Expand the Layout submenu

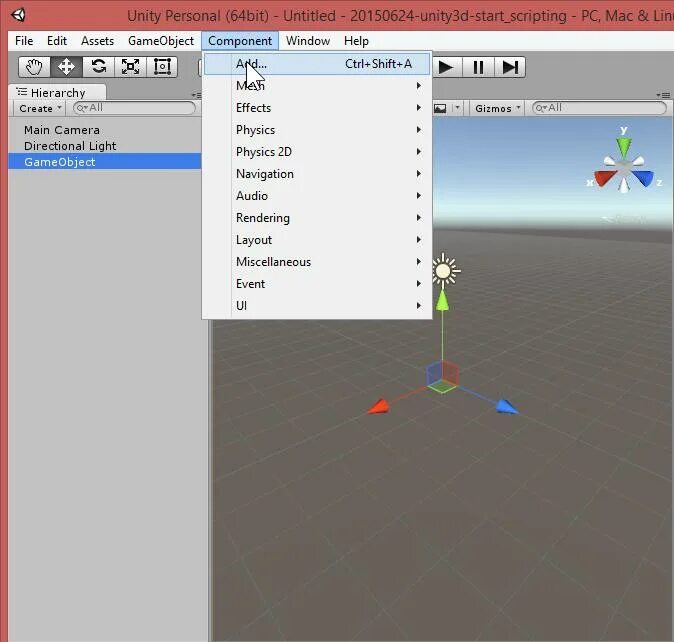click(x=317, y=240)
